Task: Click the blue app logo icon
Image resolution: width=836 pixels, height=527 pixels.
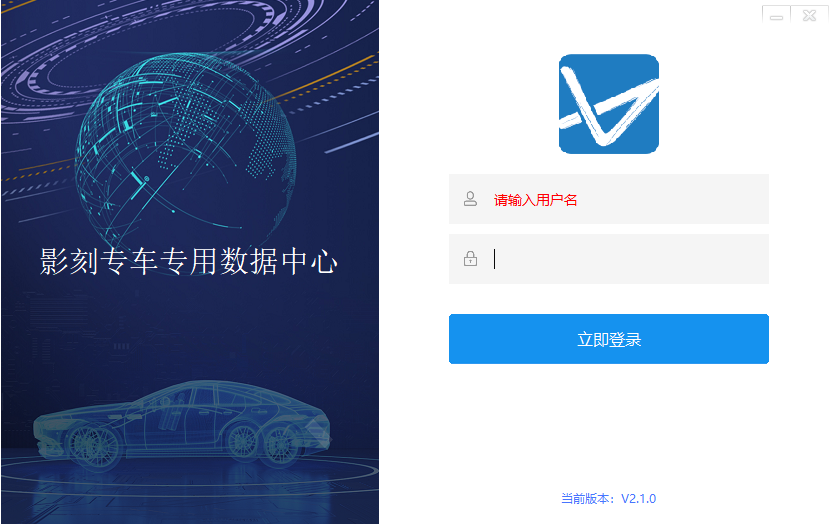Action: click(x=608, y=104)
